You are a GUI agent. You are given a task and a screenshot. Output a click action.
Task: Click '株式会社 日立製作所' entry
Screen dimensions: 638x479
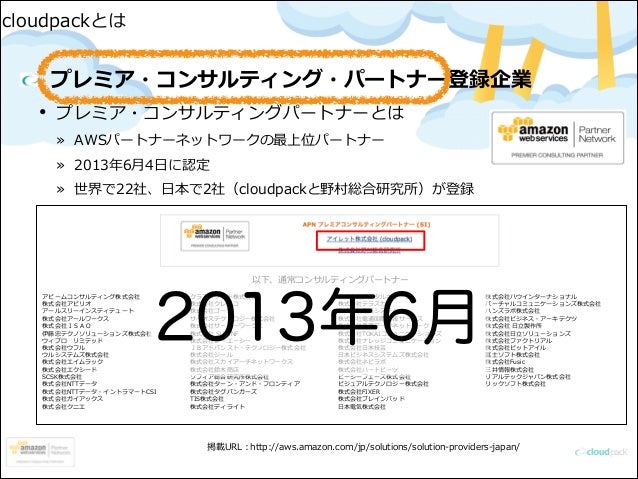click(513, 326)
